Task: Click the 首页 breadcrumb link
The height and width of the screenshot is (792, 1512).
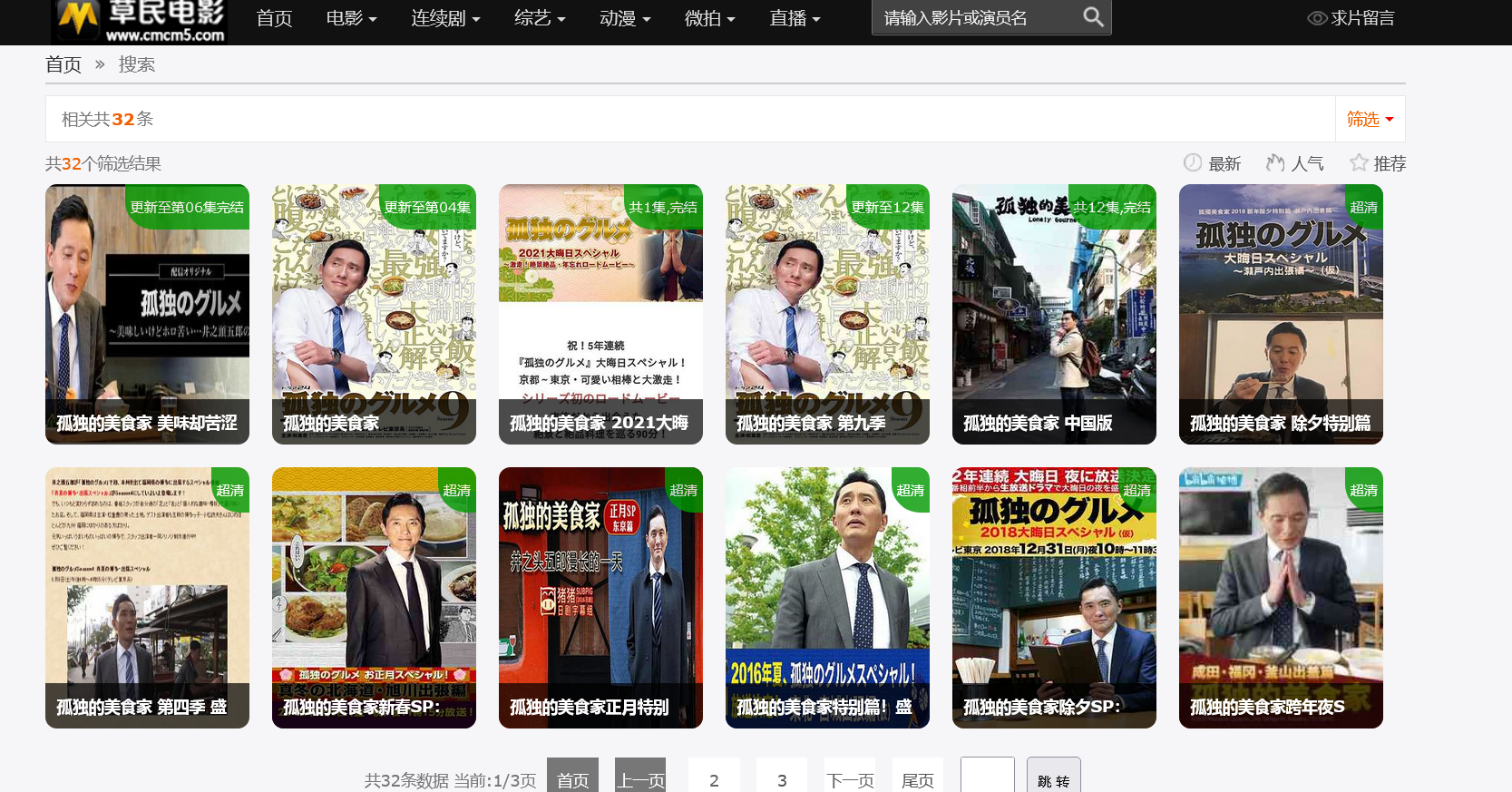Action: 63,64
